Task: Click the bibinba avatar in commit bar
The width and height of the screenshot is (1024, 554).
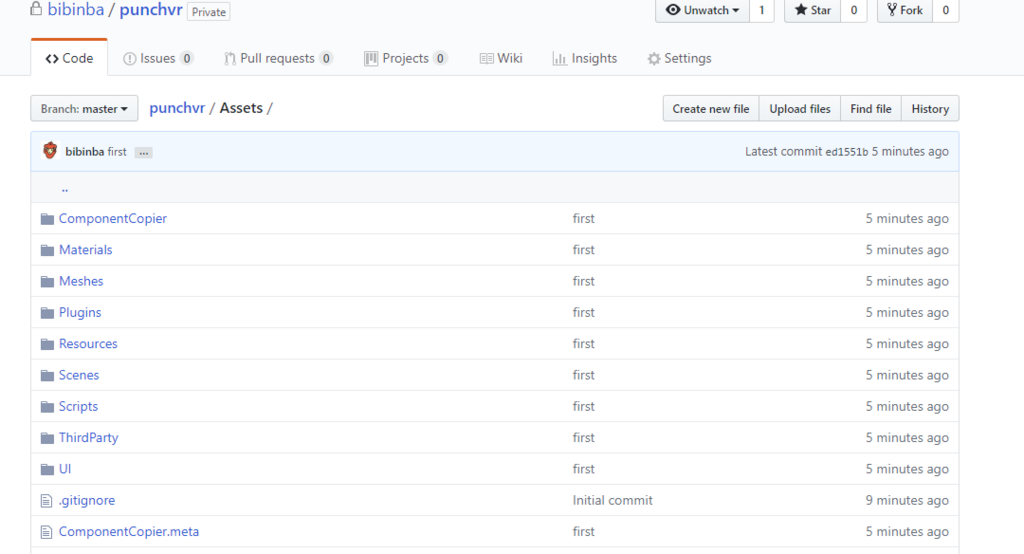Action: tap(50, 151)
